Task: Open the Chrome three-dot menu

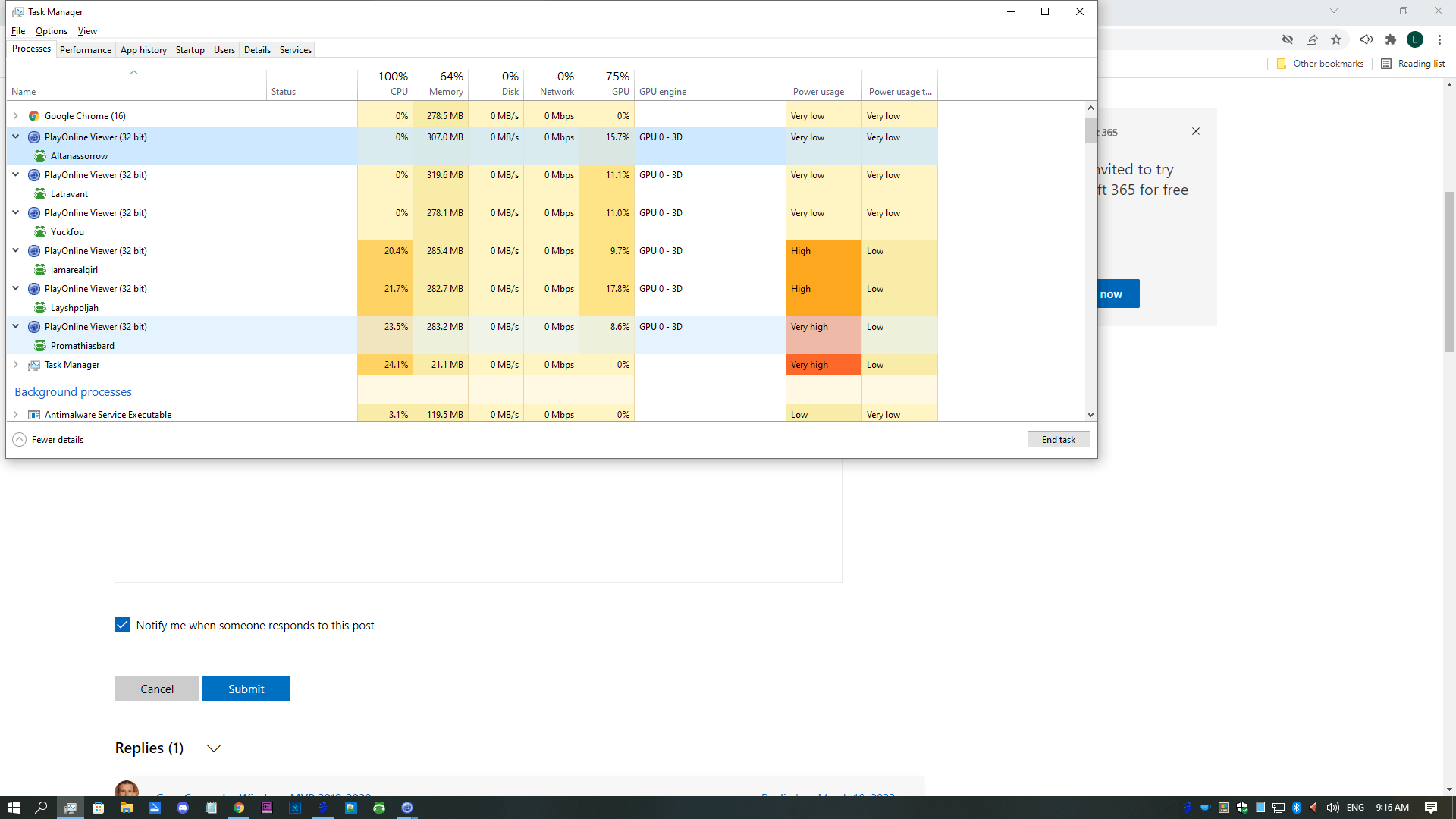Action: pyautogui.click(x=1439, y=39)
